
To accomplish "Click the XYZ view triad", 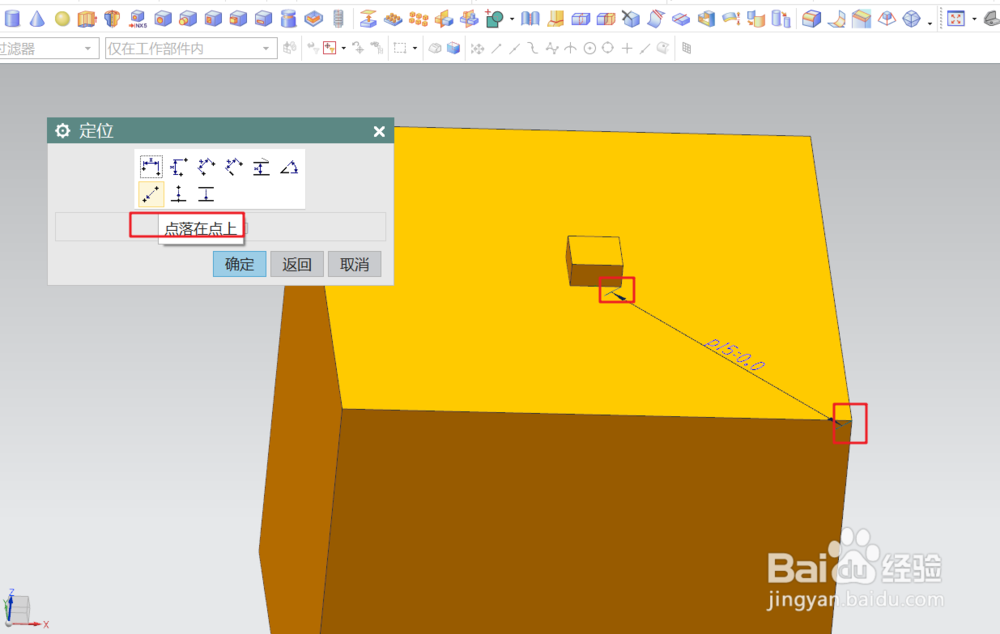I will point(24,609).
